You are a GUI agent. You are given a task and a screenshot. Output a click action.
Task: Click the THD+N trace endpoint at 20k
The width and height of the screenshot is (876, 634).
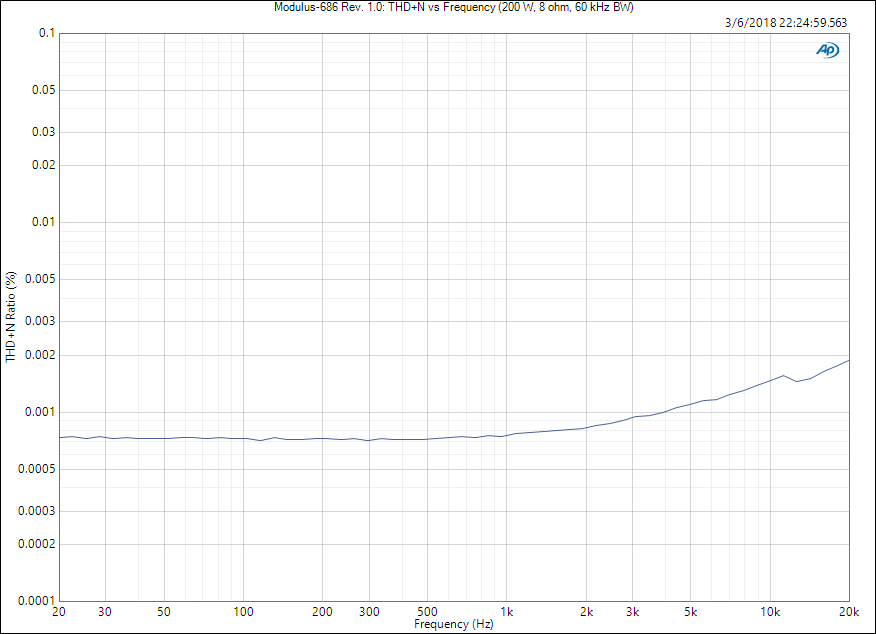point(849,360)
